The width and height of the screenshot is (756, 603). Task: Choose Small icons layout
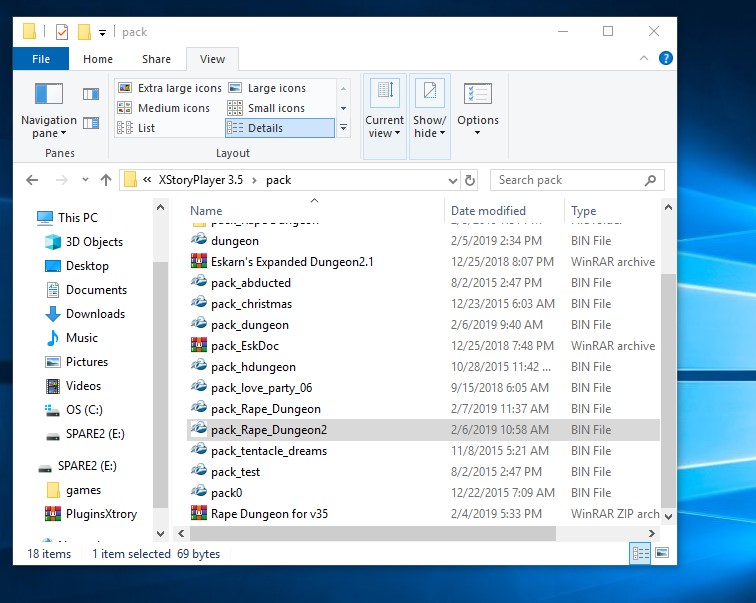(x=266, y=108)
